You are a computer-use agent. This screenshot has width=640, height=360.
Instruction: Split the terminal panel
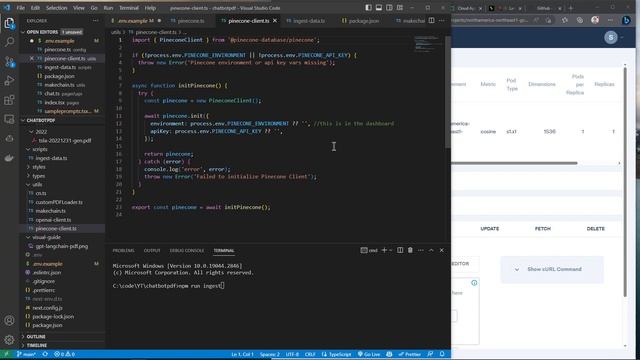click(x=400, y=250)
